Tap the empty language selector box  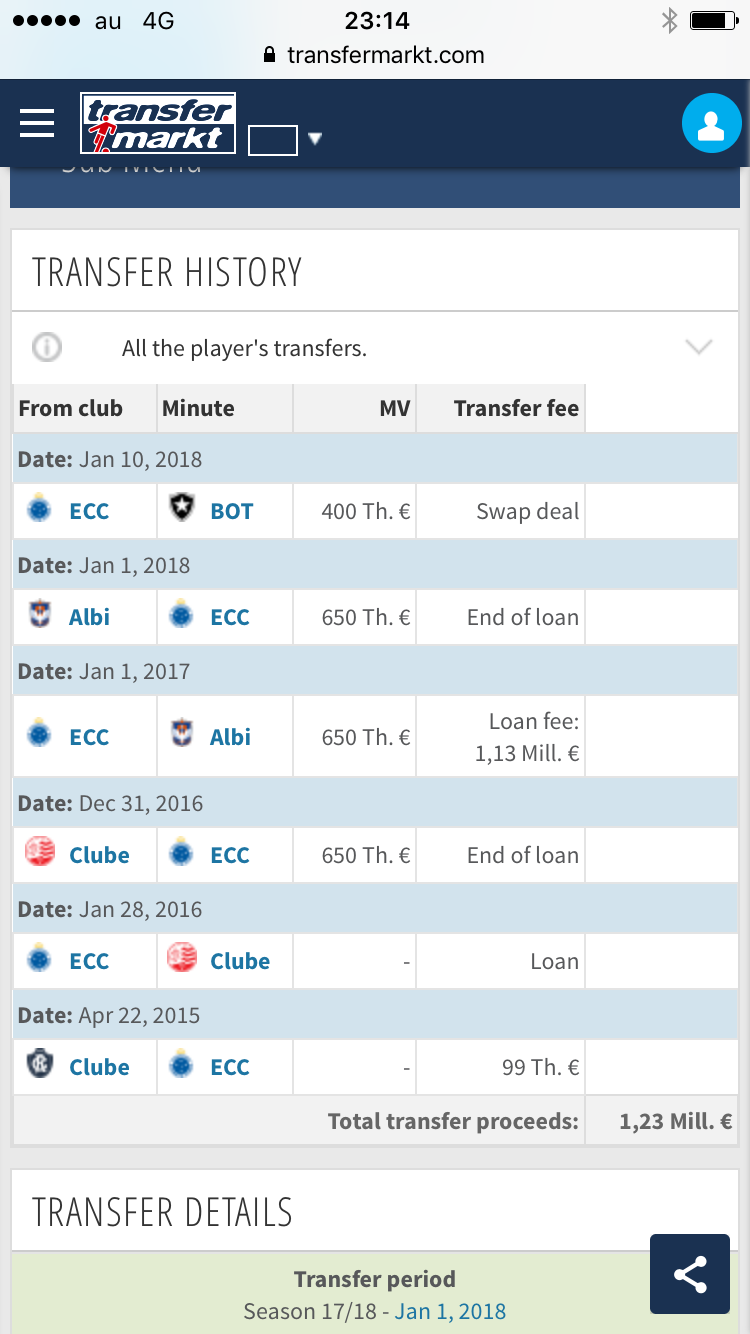273,140
